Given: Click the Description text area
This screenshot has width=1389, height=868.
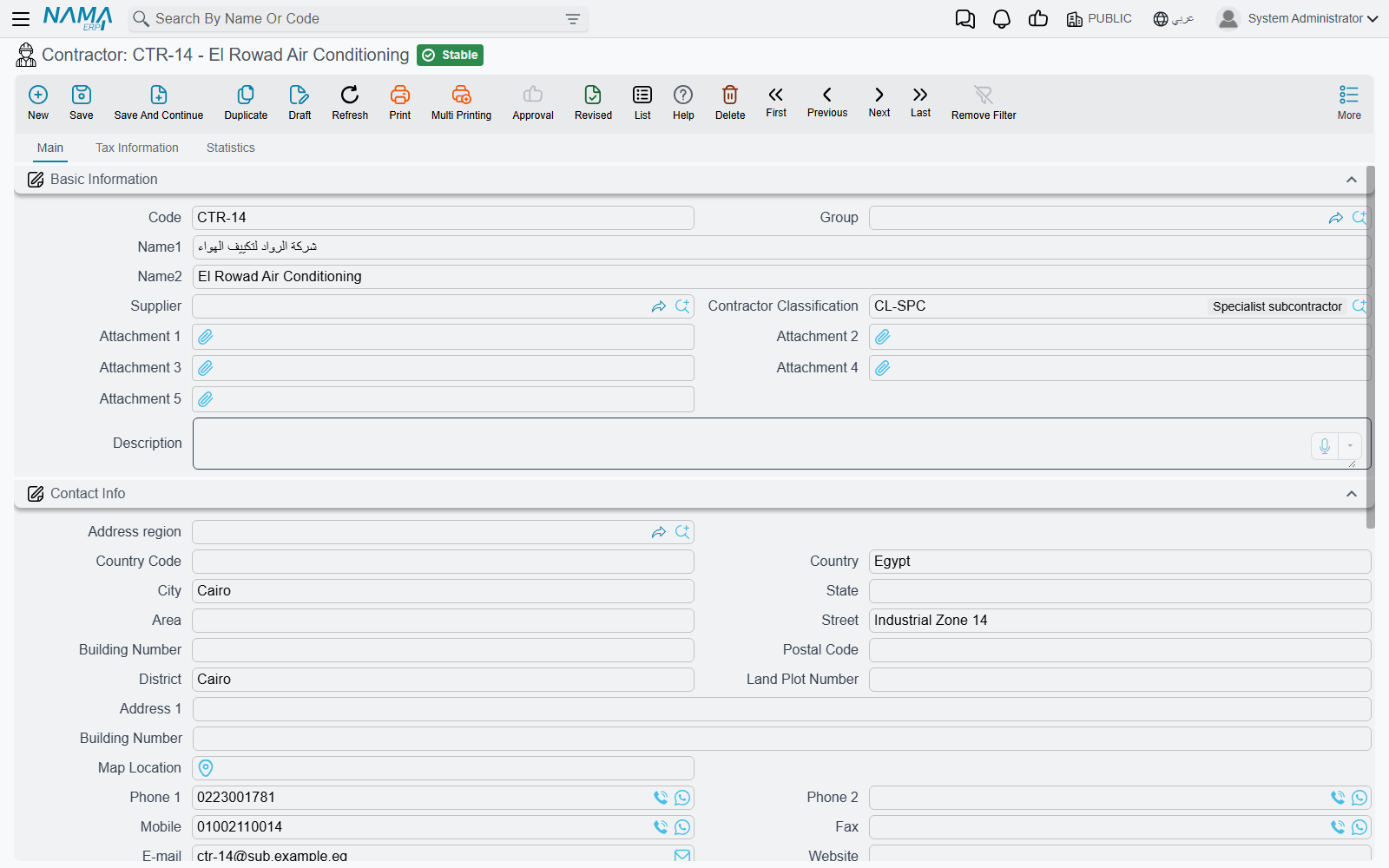Looking at the screenshot, I should (781, 444).
